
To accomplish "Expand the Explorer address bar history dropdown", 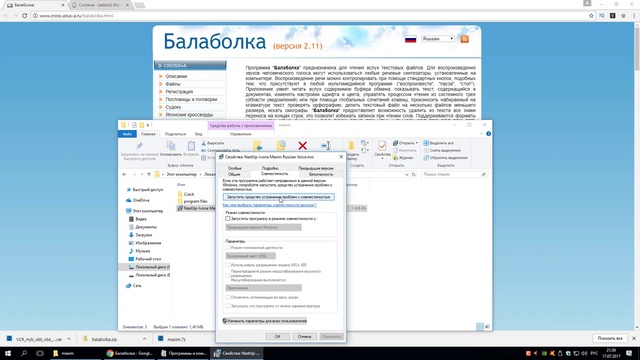I will (x=407, y=174).
